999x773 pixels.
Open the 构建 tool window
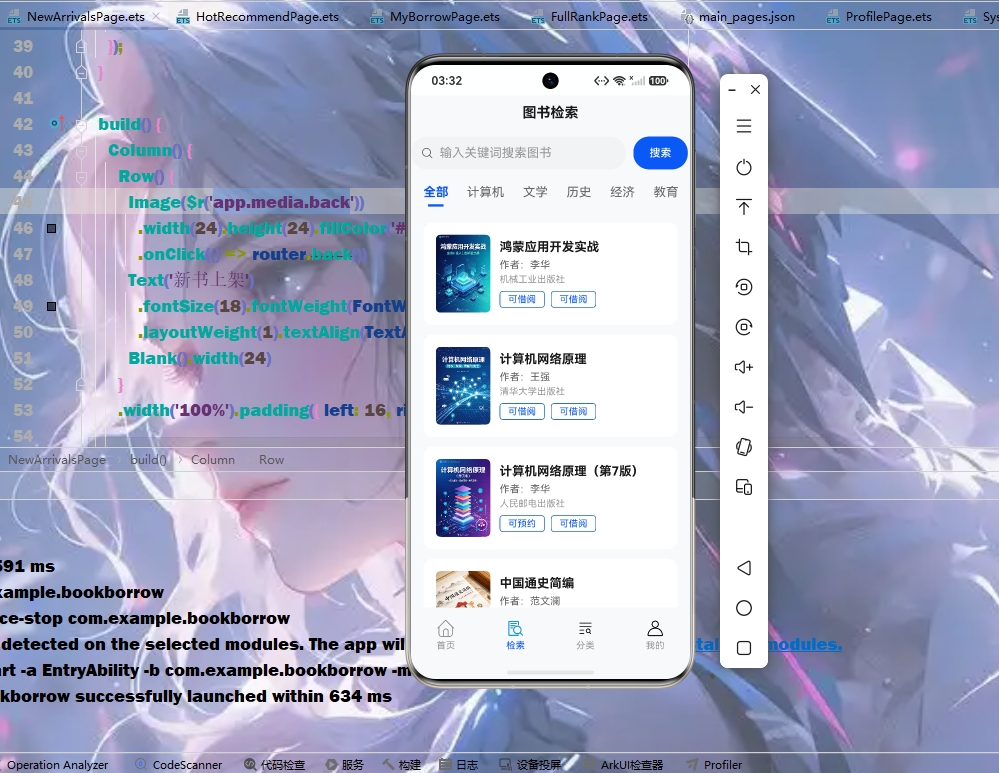click(x=402, y=765)
